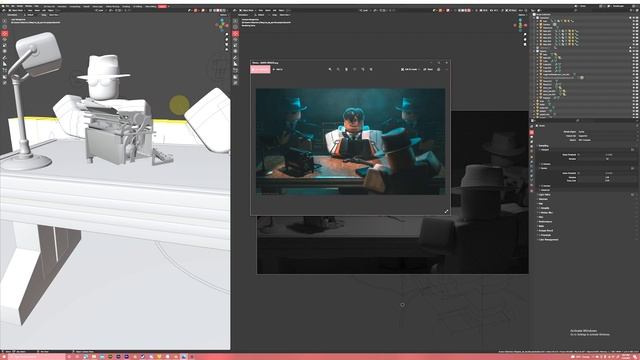Open the Edit menu
640x360 pixels.
[13, 6]
